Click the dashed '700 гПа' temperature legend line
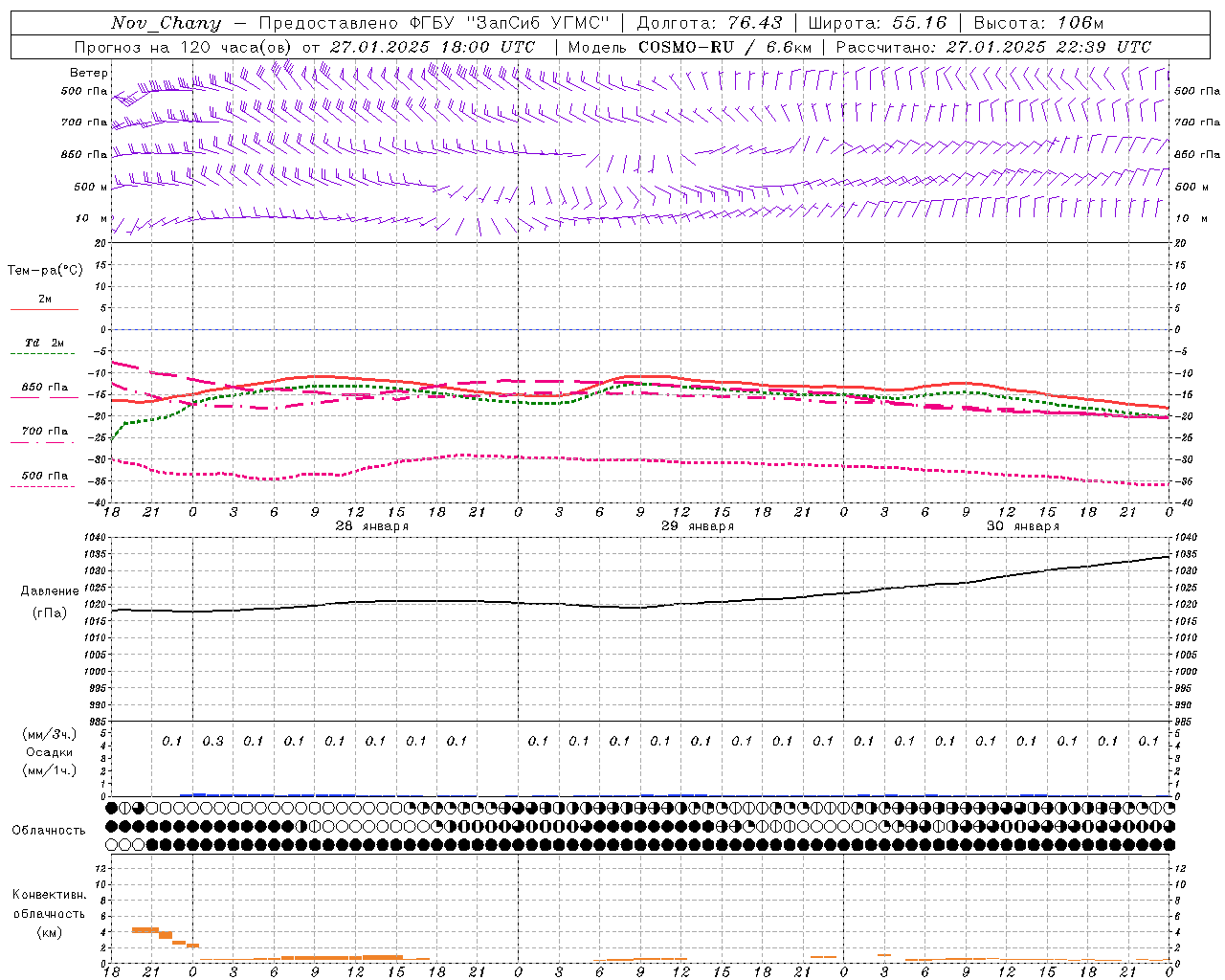This screenshot has height=980, width=1225. tap(44, 442)
